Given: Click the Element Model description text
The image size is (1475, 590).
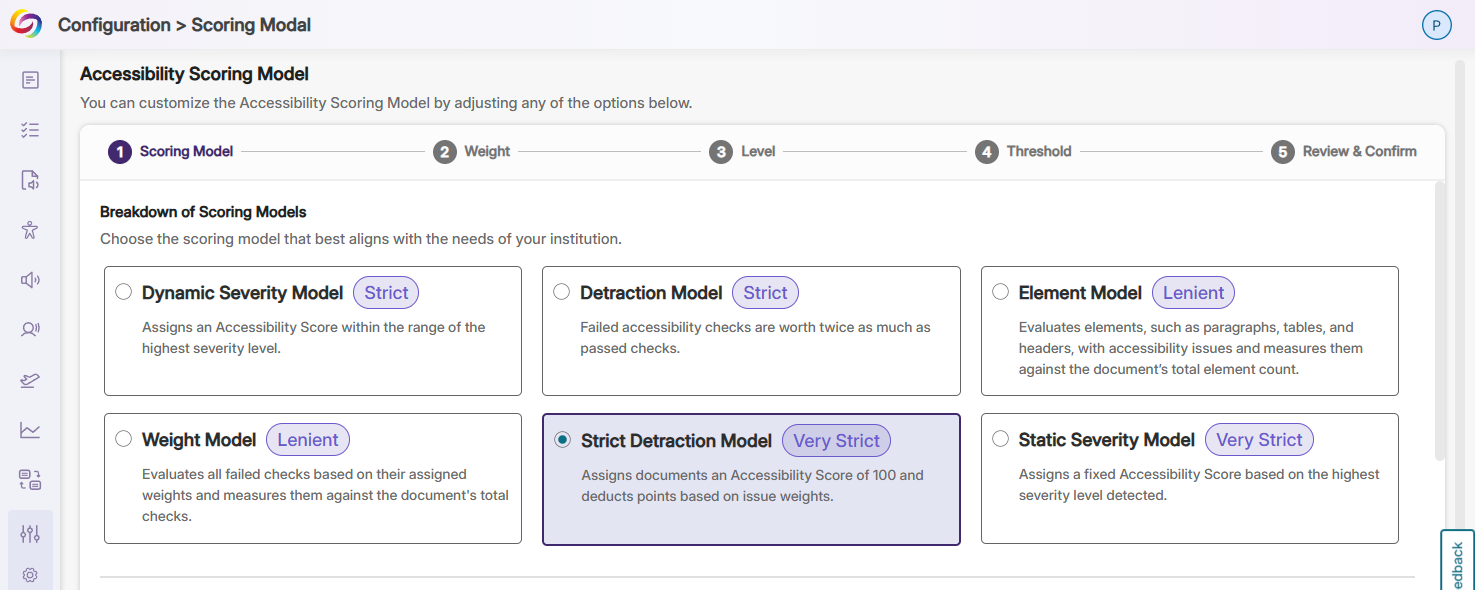Looking at the screenshot, I should coord(1190,348).
